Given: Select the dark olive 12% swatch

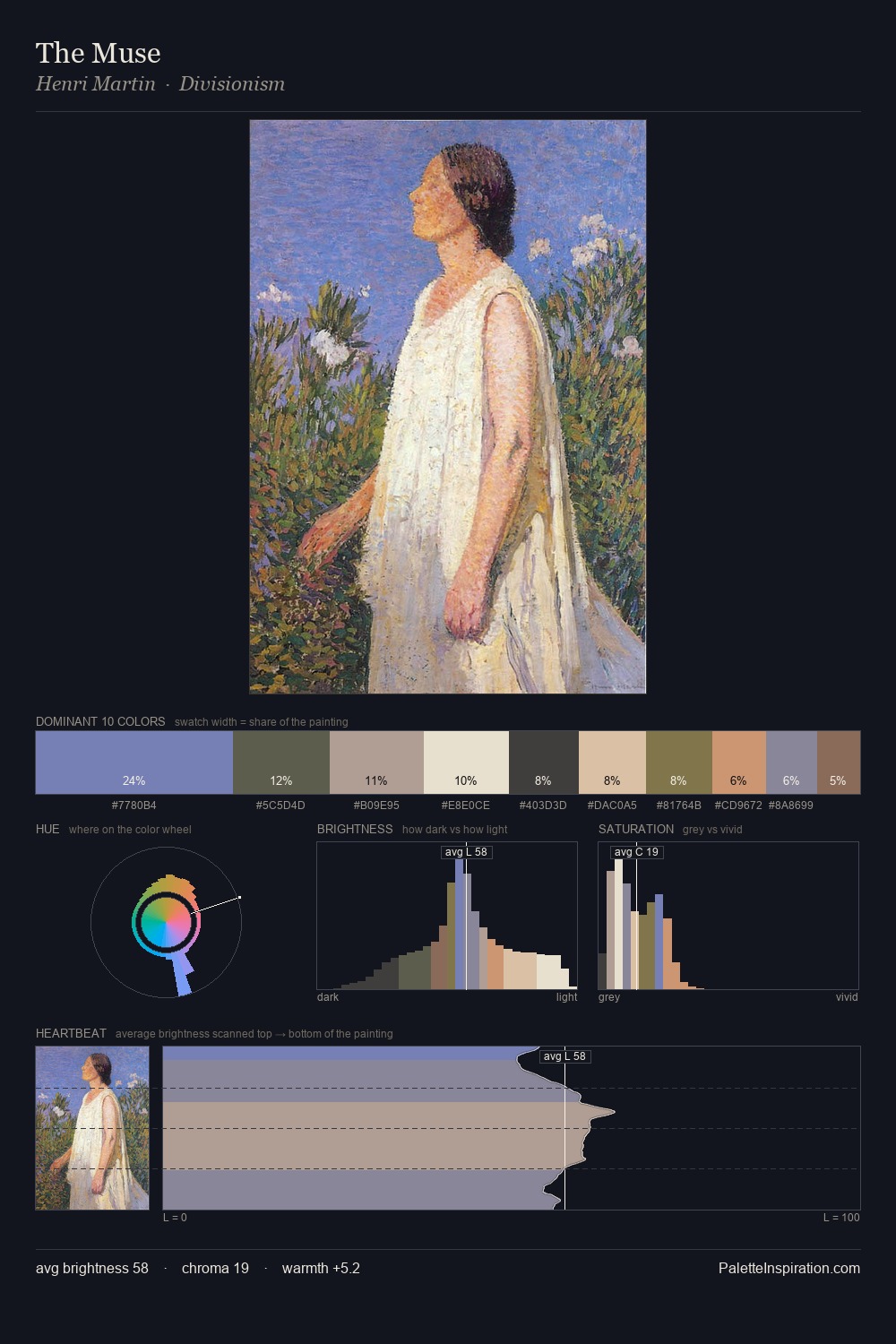Looking at the screenshot, I should (x=281, y=762).
